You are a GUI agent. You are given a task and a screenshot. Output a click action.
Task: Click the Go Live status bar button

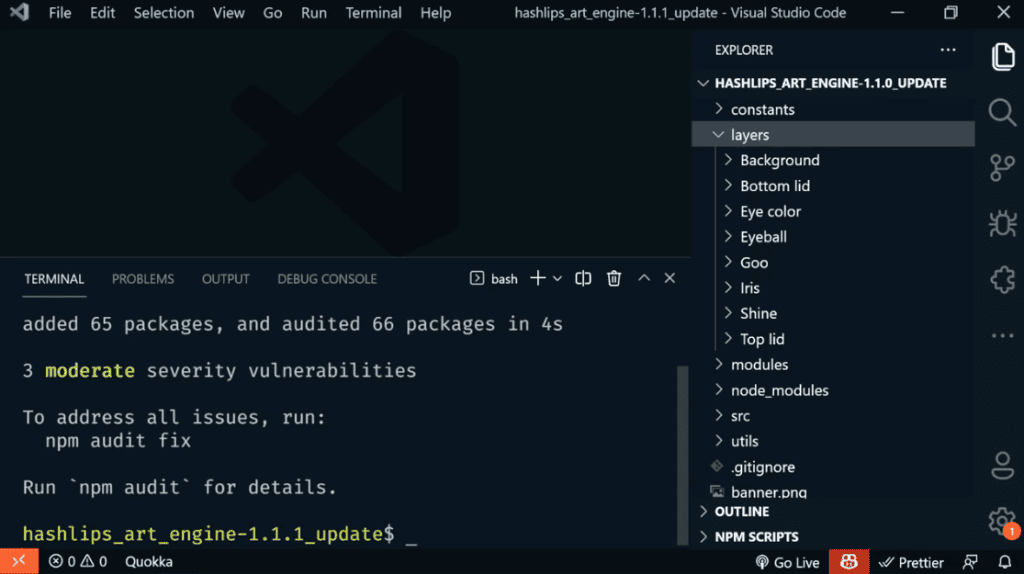(787, 562)
